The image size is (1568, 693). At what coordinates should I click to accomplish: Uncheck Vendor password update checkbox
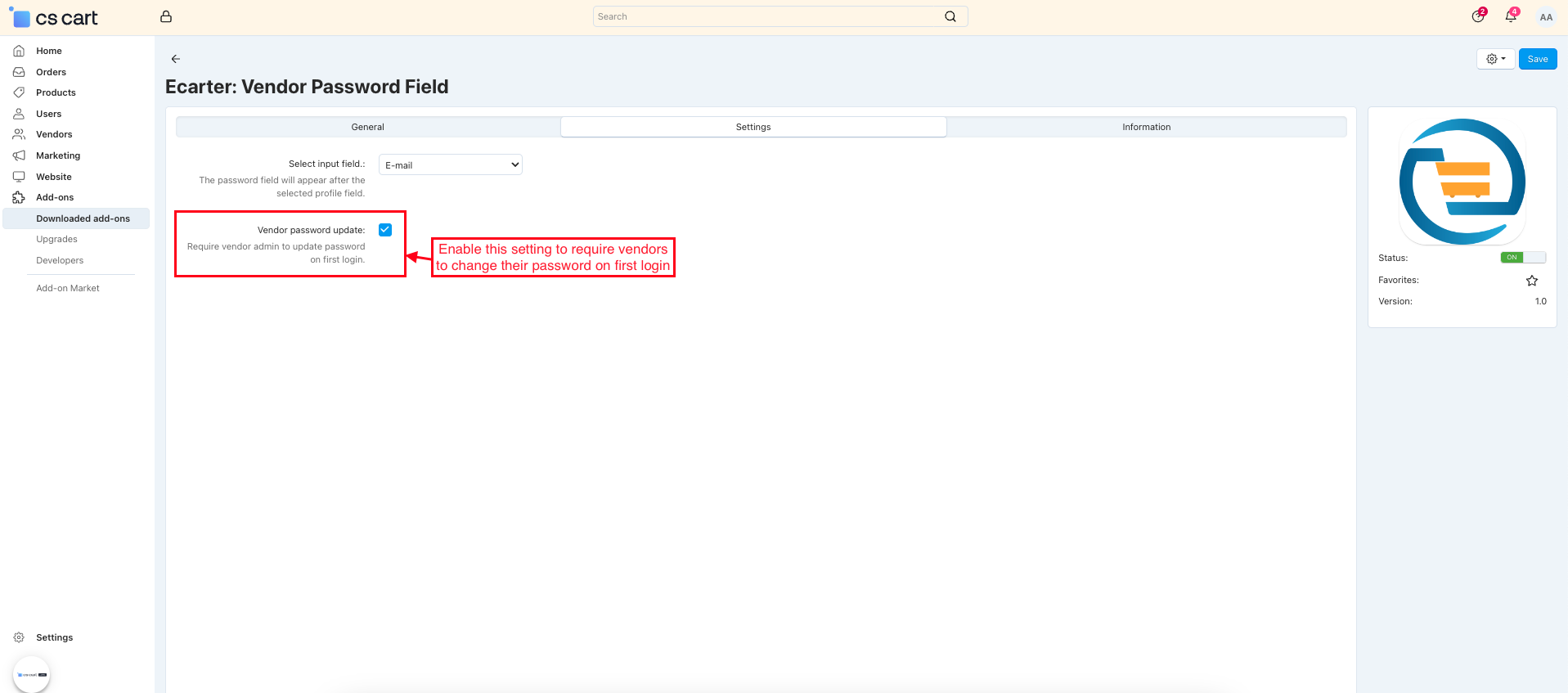pyautogui.click(x=385, y=230)
